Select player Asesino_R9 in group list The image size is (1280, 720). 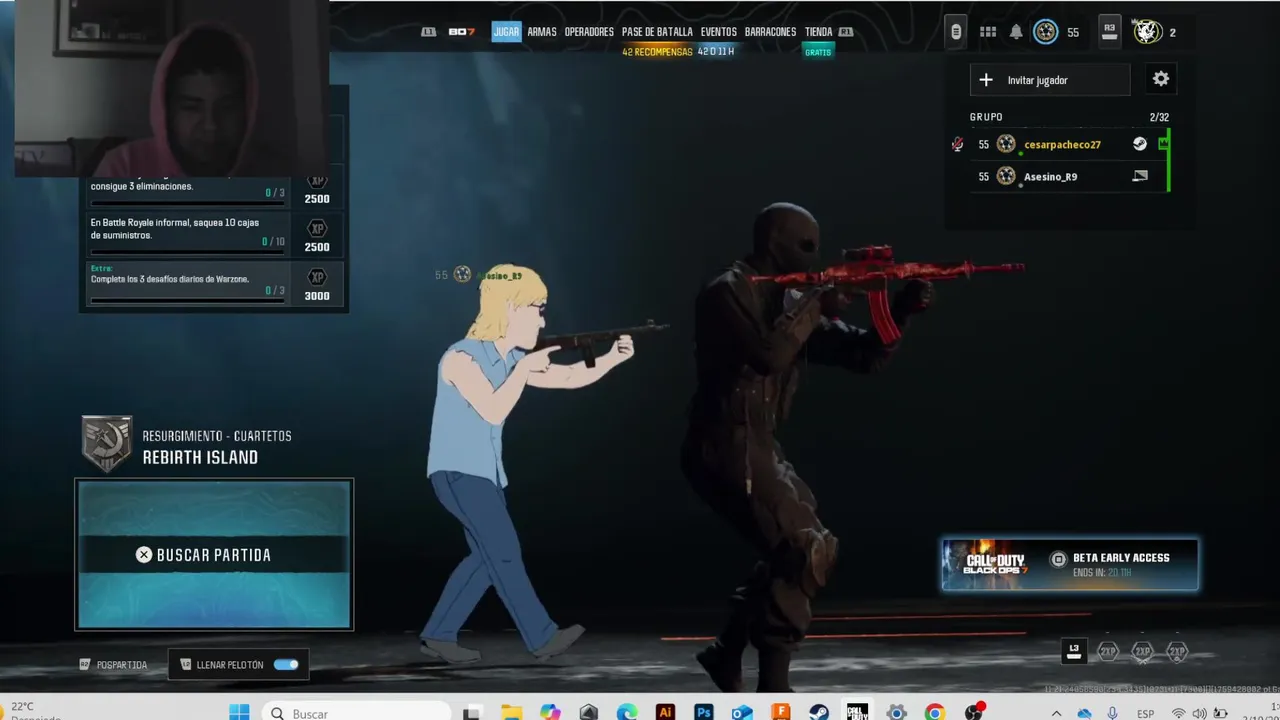pos(1050,177)
